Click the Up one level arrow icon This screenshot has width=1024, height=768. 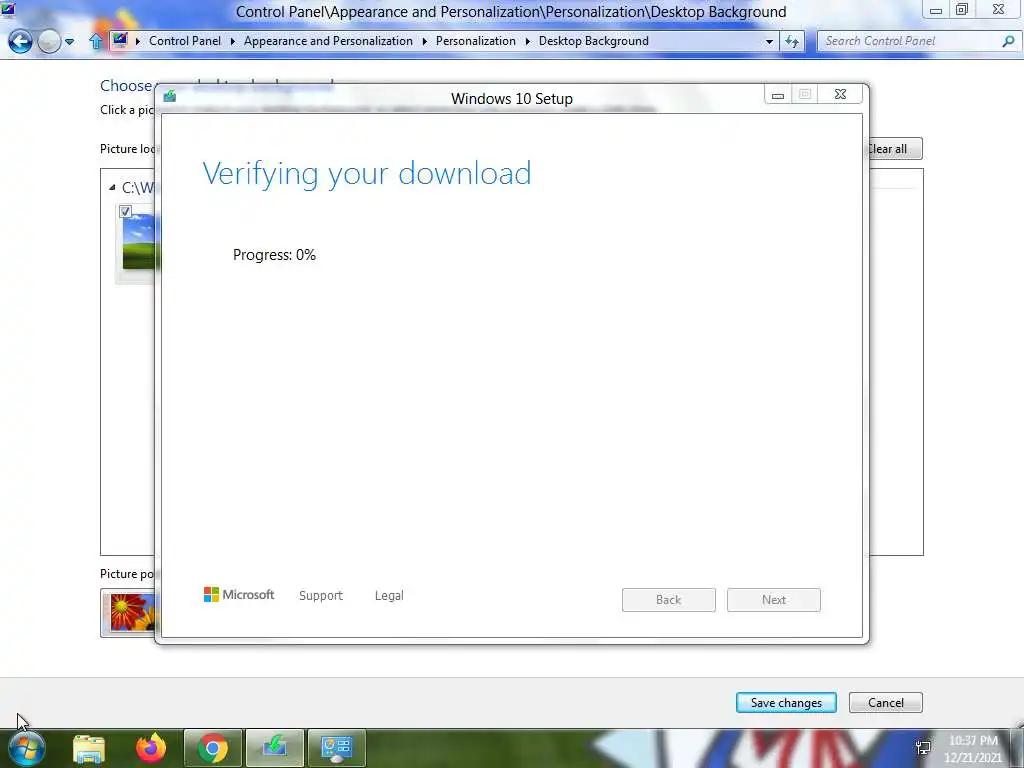pyautogui.click(x=96, y=42)
